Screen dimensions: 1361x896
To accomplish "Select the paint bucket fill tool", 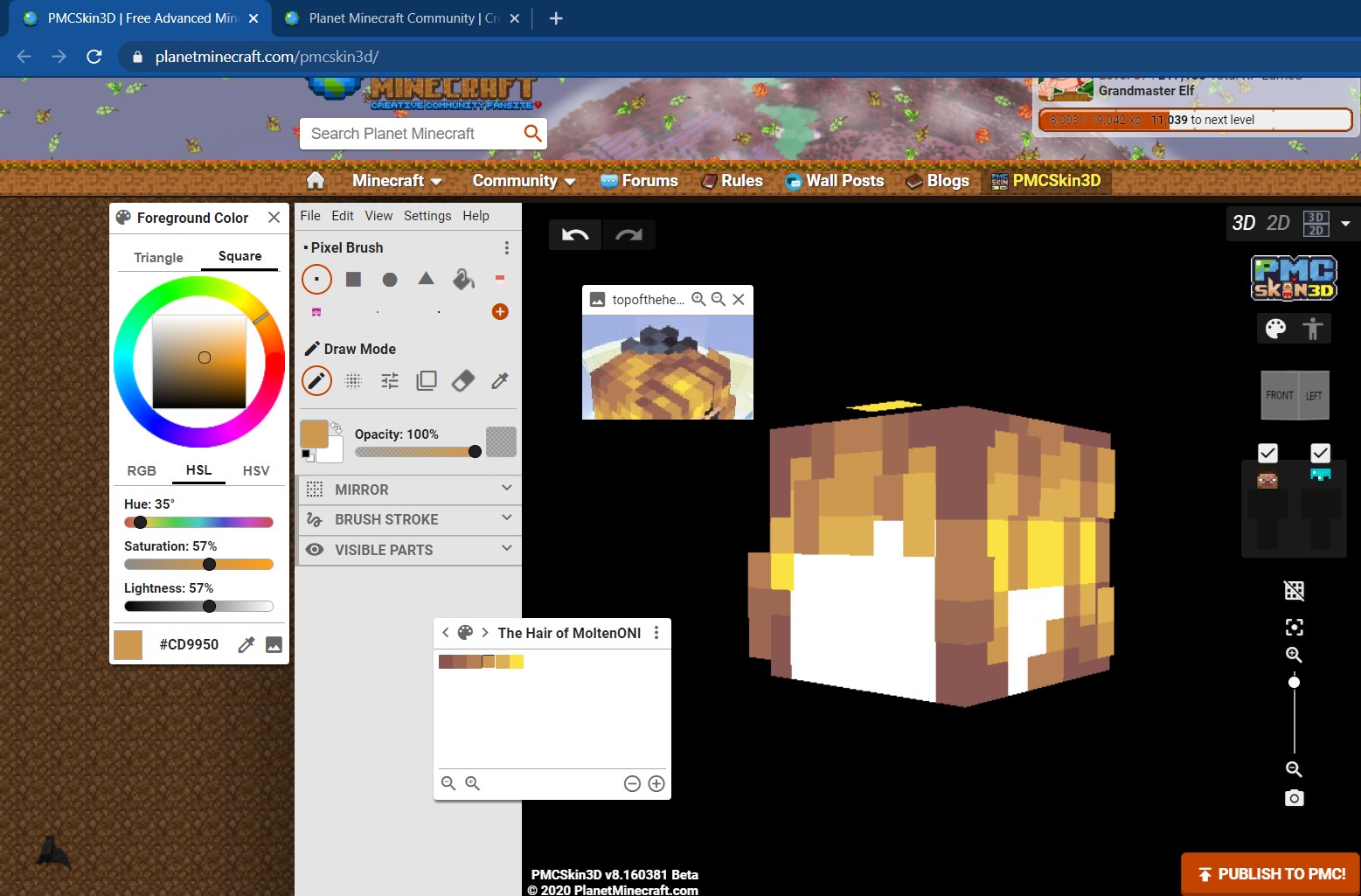I will click(463, 279).
